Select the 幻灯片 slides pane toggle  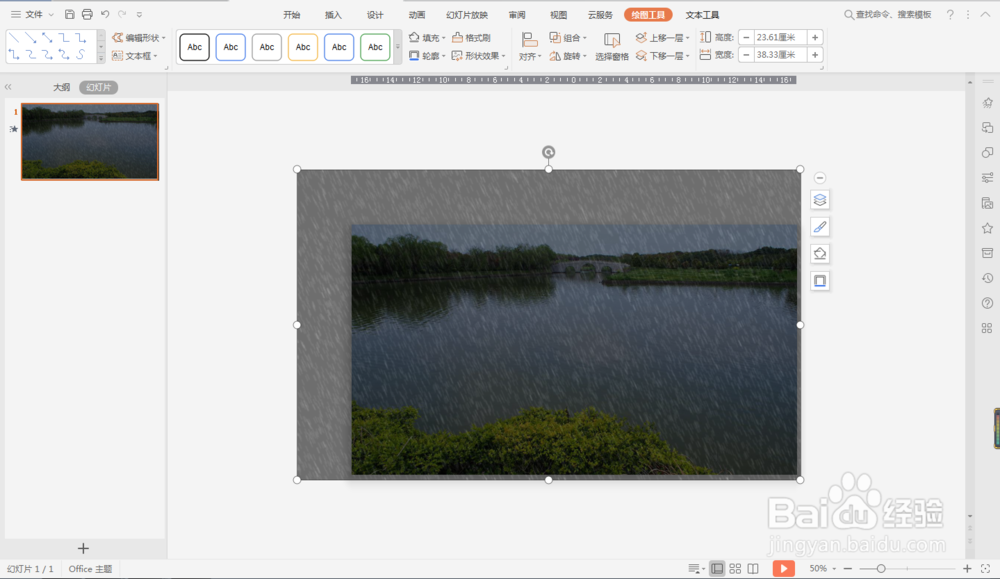click(x=98, y=87)
